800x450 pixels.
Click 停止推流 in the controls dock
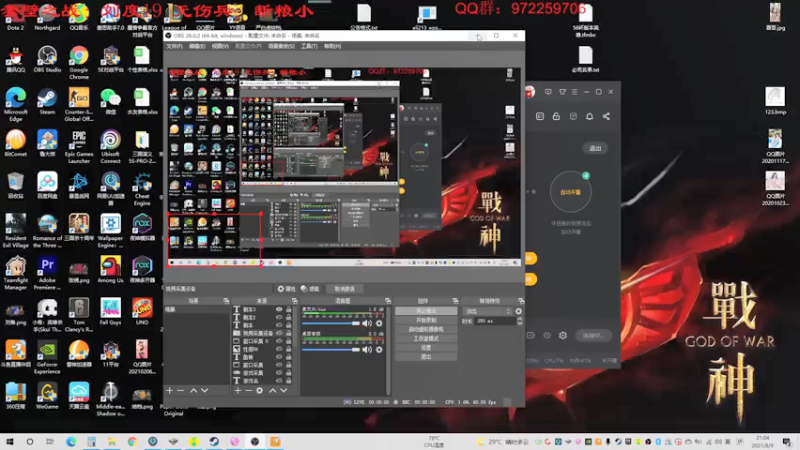(x=426, y=311)
